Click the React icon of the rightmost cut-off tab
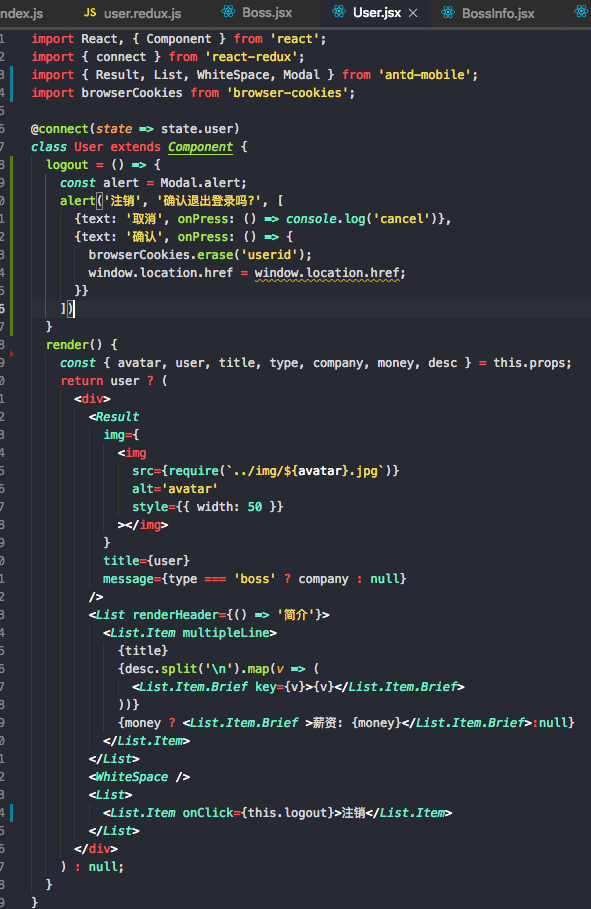The image size is (591, 909). click(581, 12)
